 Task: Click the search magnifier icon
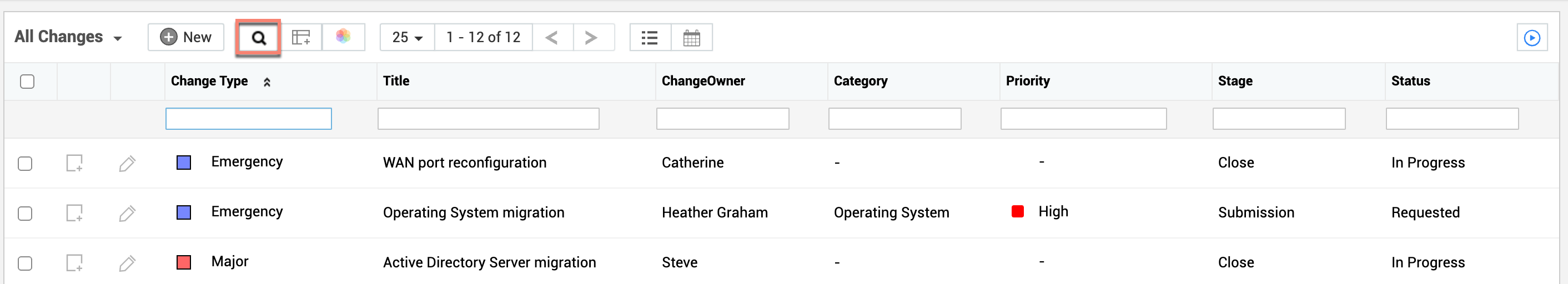pyautogui.click(x=259, y=38)
